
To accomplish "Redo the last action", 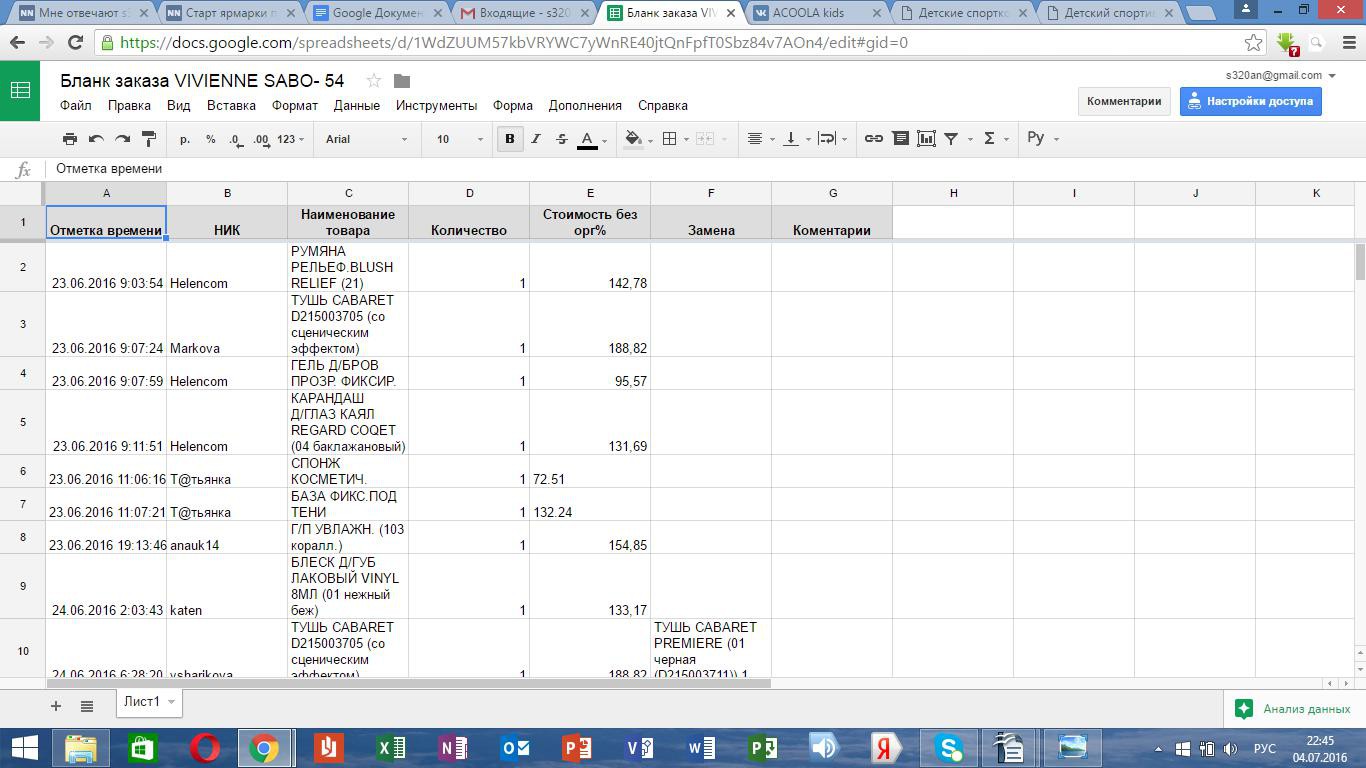I will tap(122, 139).
